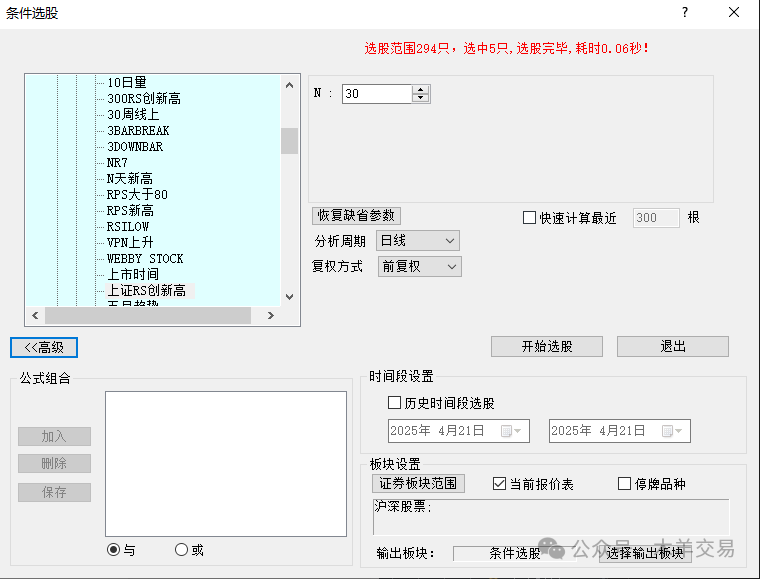Open the end date calendar picker

pos(672,431)
